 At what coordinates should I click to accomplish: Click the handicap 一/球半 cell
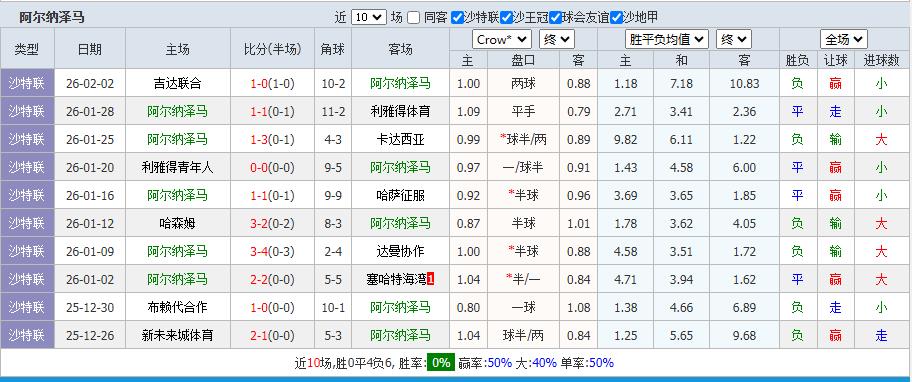pyautogui.click(x=523, y=167)
